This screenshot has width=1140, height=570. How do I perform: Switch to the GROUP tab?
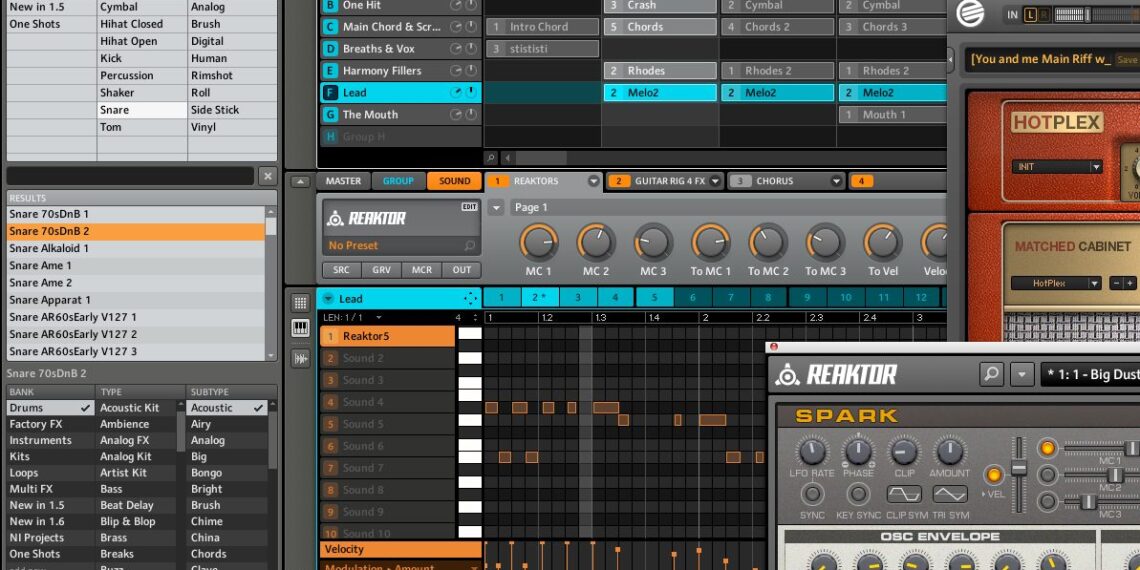398,181
